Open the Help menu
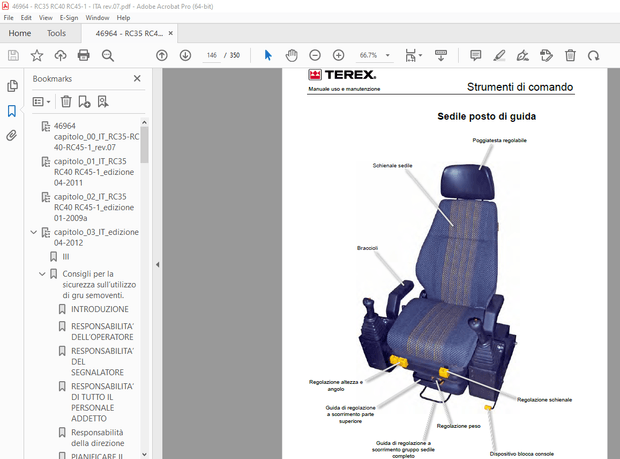This screenshot has width=620, height=459. tap(123, 18)
